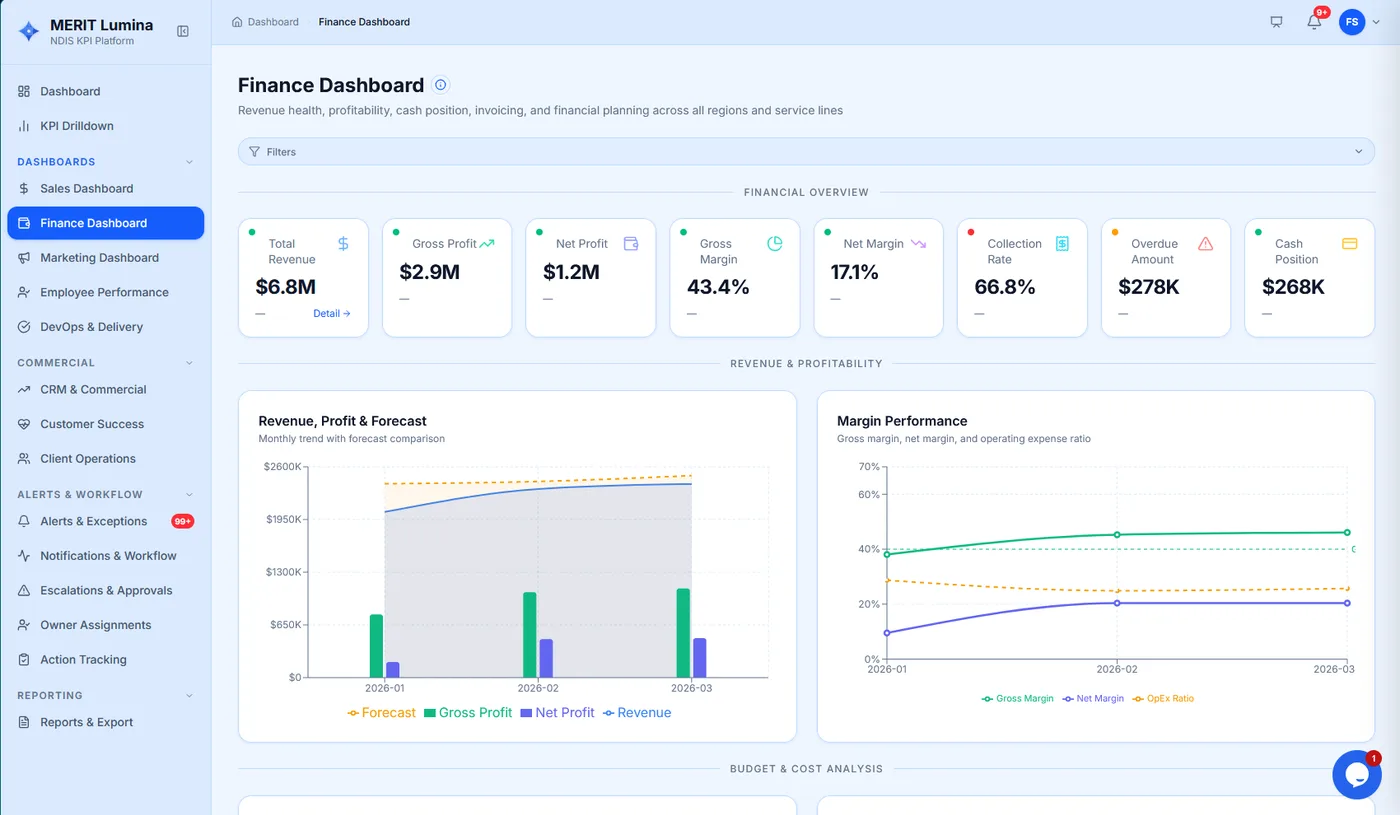Viewport: 1400px width, 815px height.
Task: Go to Employee Performance page
Action: pyautogui.click(x=105, y=292)
